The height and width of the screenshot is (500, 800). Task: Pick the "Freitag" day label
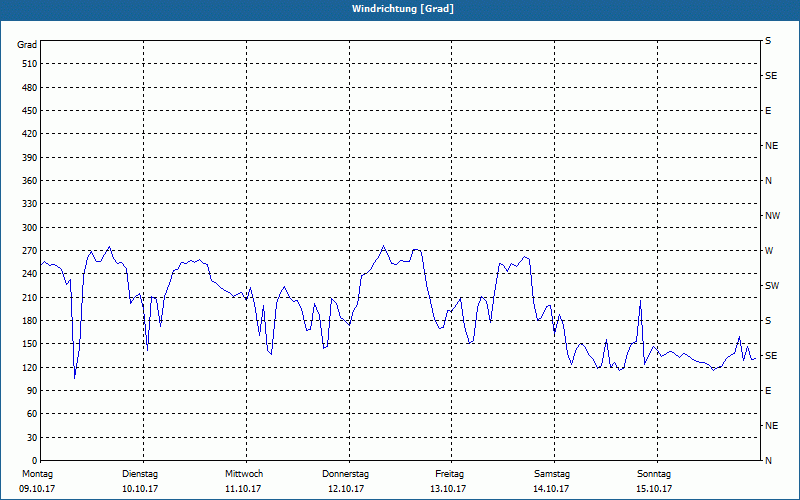coord(449,474)
